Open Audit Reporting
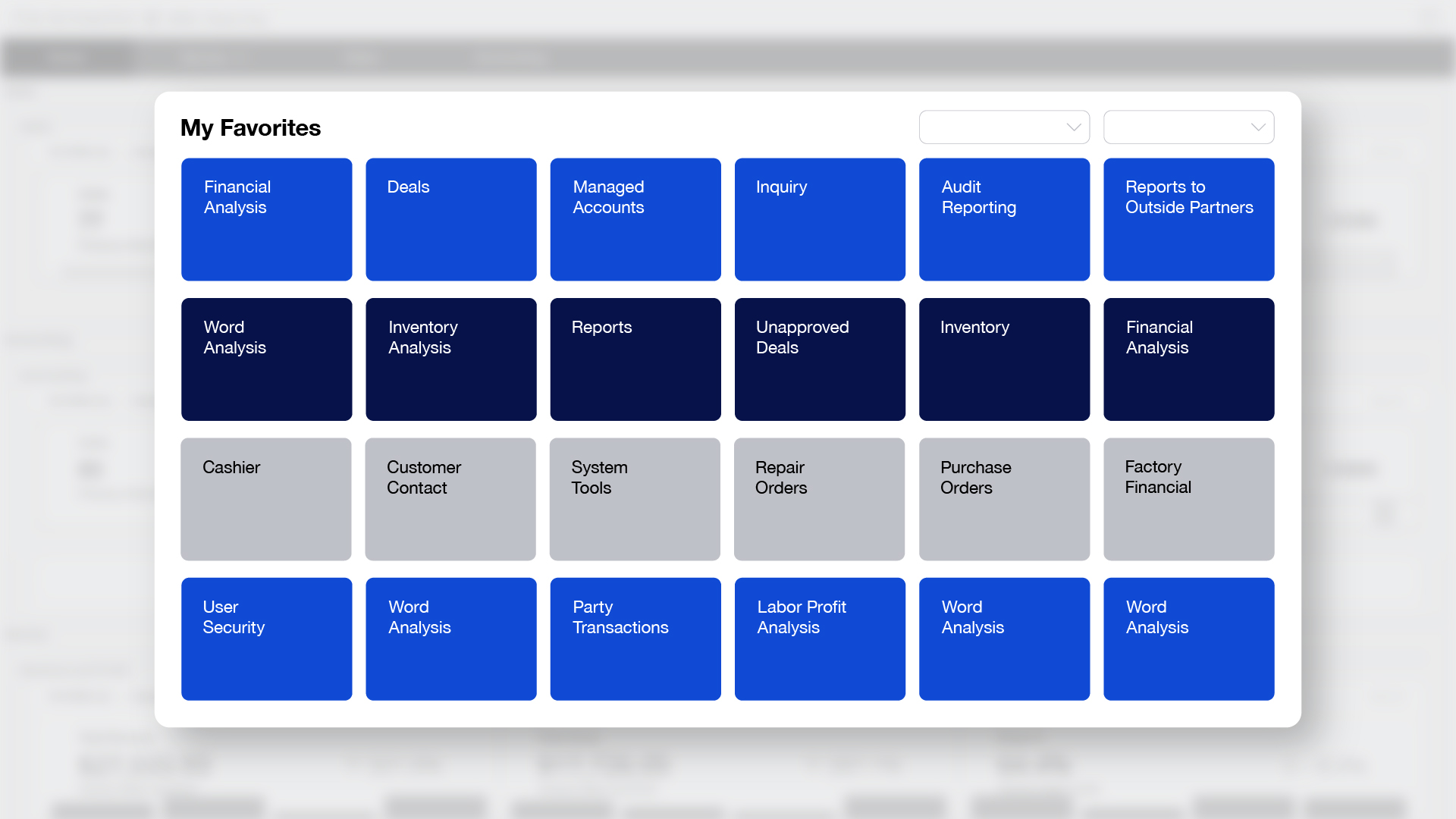The width and height of the screenshot is (1456, 819). (x=1004, y=219)
